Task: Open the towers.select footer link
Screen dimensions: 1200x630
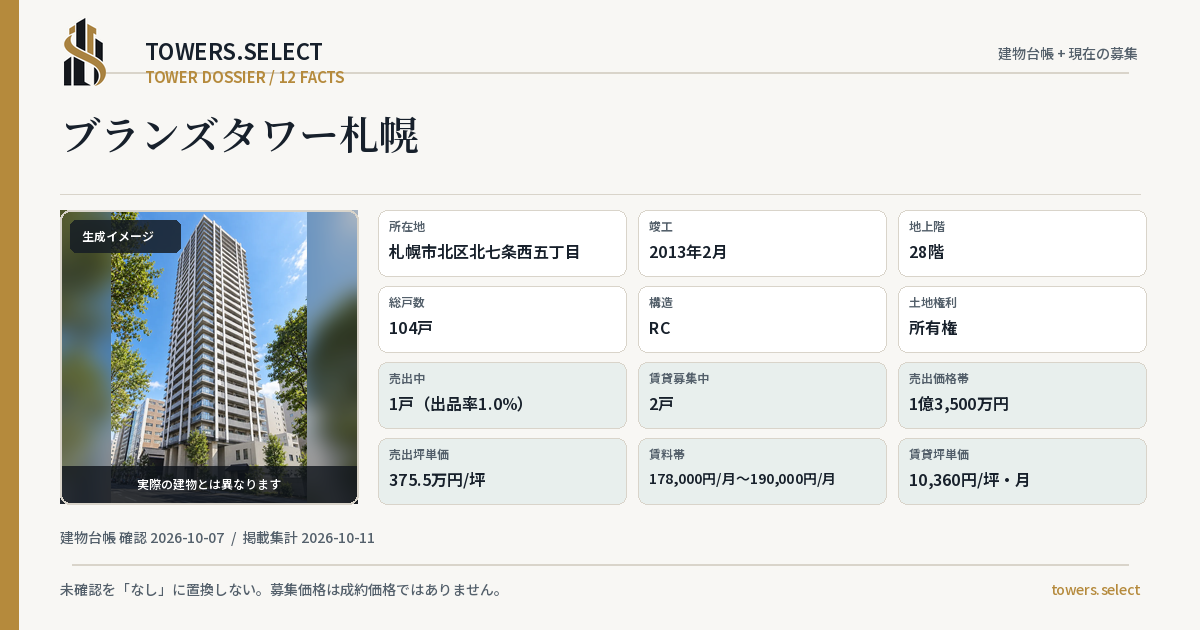Action: [x=1095, y=590]
